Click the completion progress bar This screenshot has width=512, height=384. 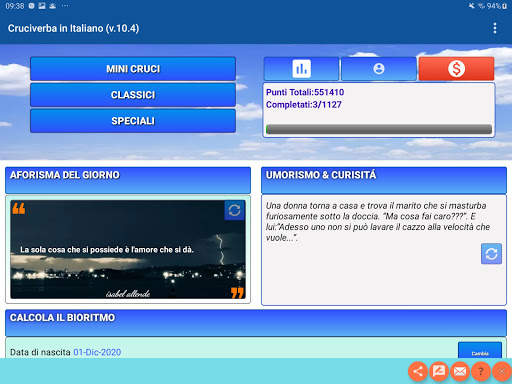pyautogui.click(x=379, y=129)
